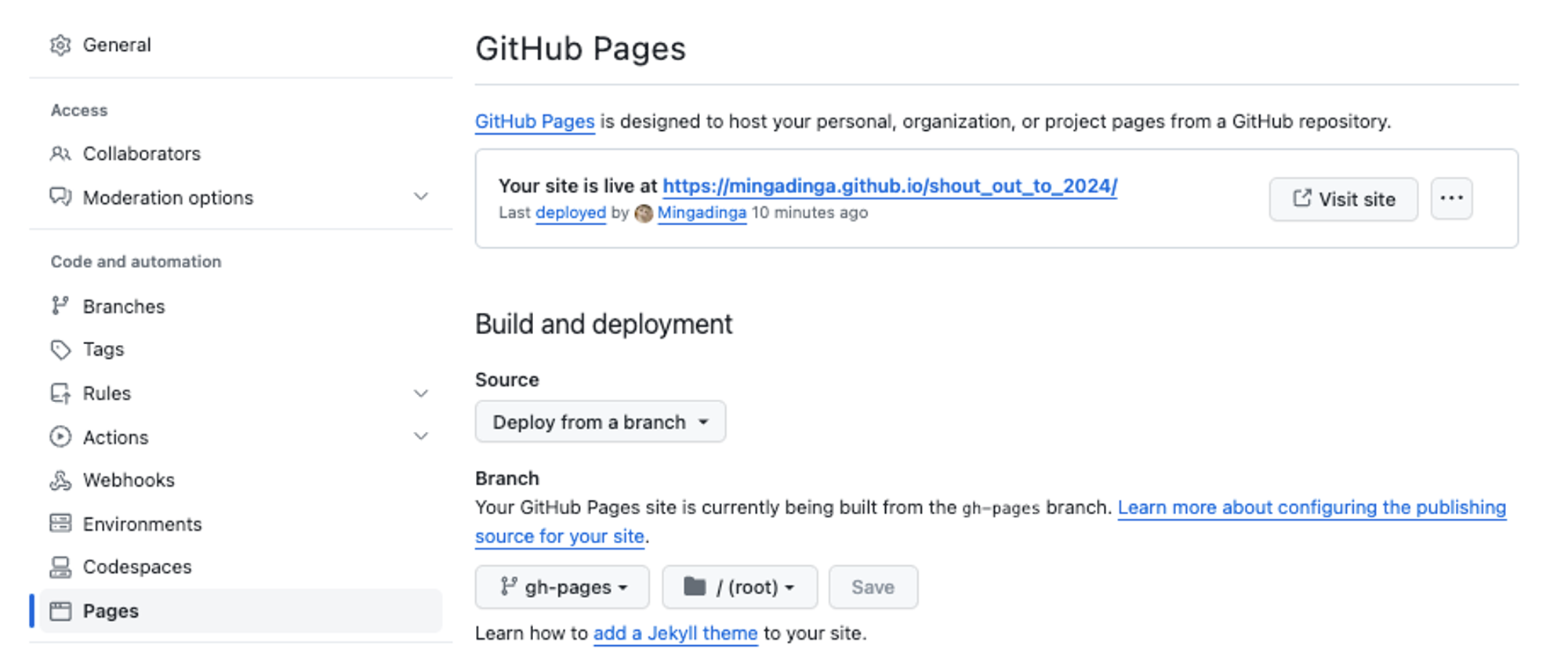Click the GitHub Pages documentation link
Screen dimensions: 1568x660
tap(535, 121)
